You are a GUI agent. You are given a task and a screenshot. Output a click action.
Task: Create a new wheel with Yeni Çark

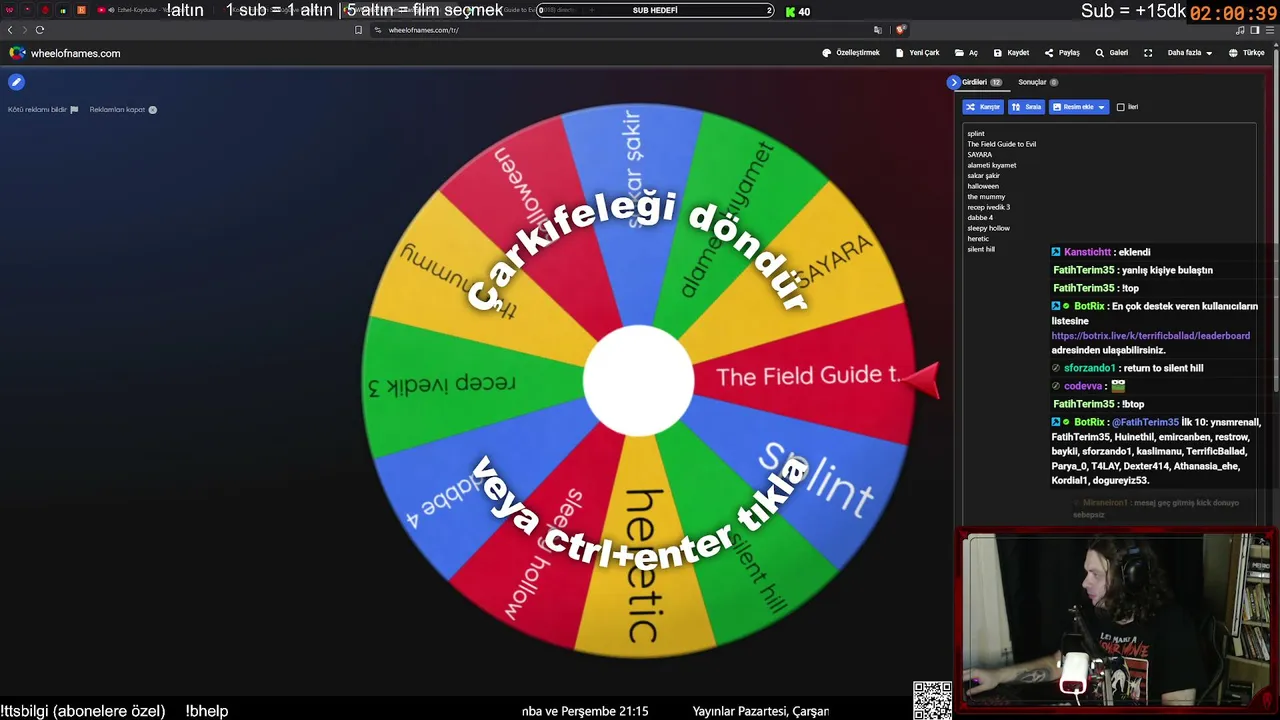click(918, 53)
